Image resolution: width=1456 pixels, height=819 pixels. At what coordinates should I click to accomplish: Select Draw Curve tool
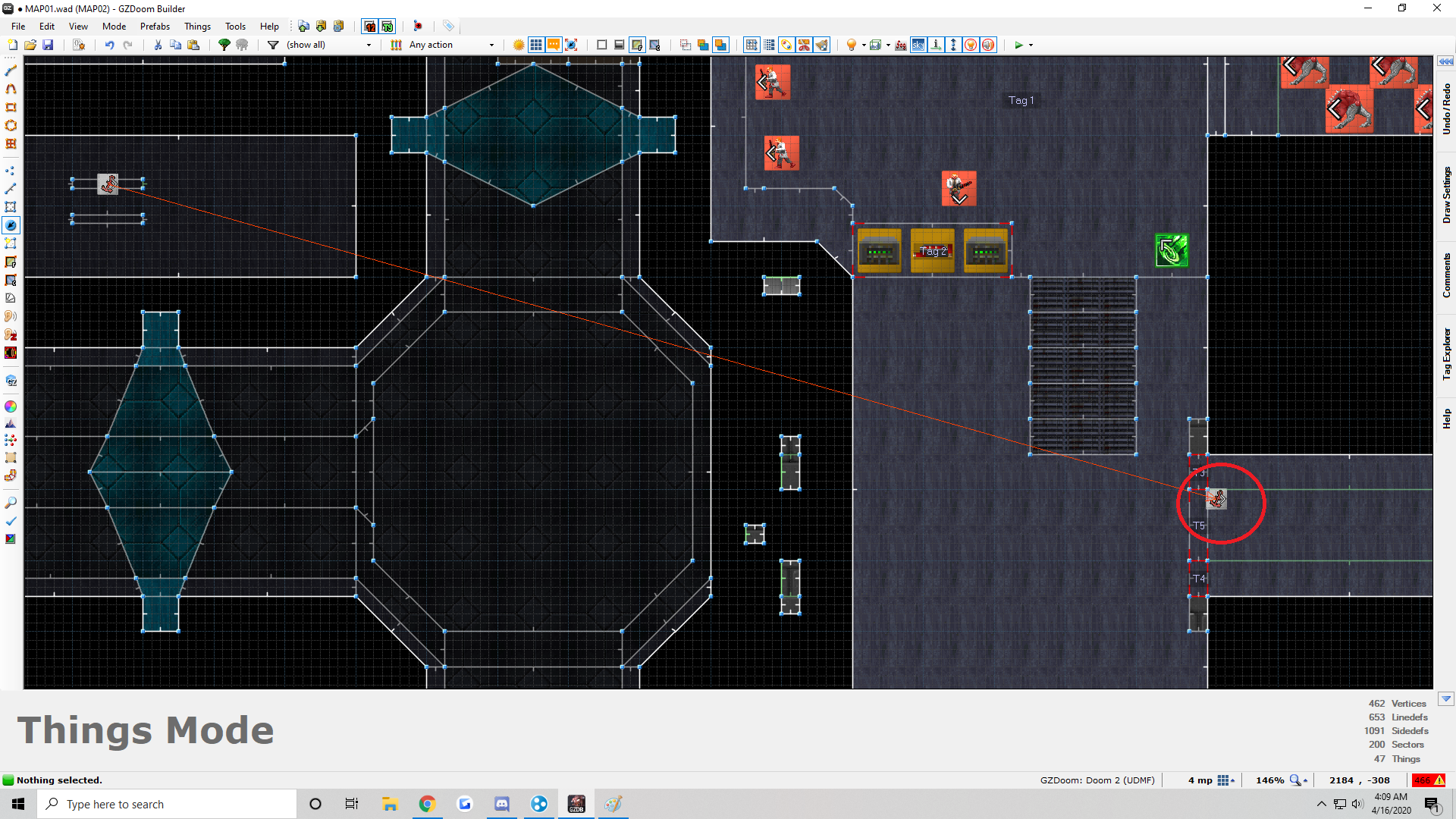(x=11, y=89)
